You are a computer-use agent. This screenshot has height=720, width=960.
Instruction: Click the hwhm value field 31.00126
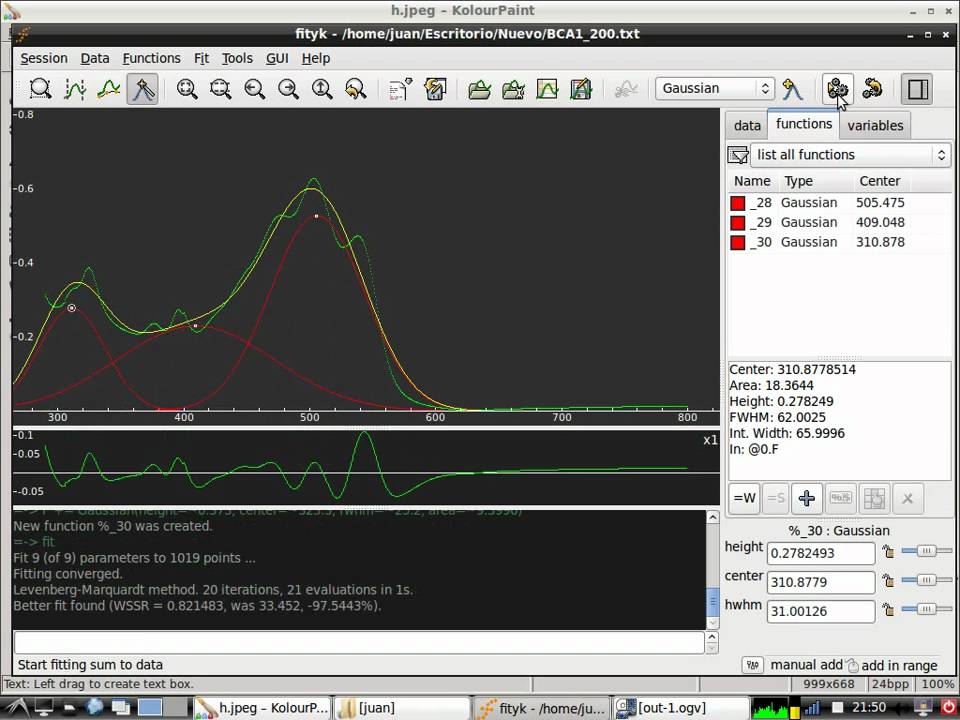(x=821, y=611)
